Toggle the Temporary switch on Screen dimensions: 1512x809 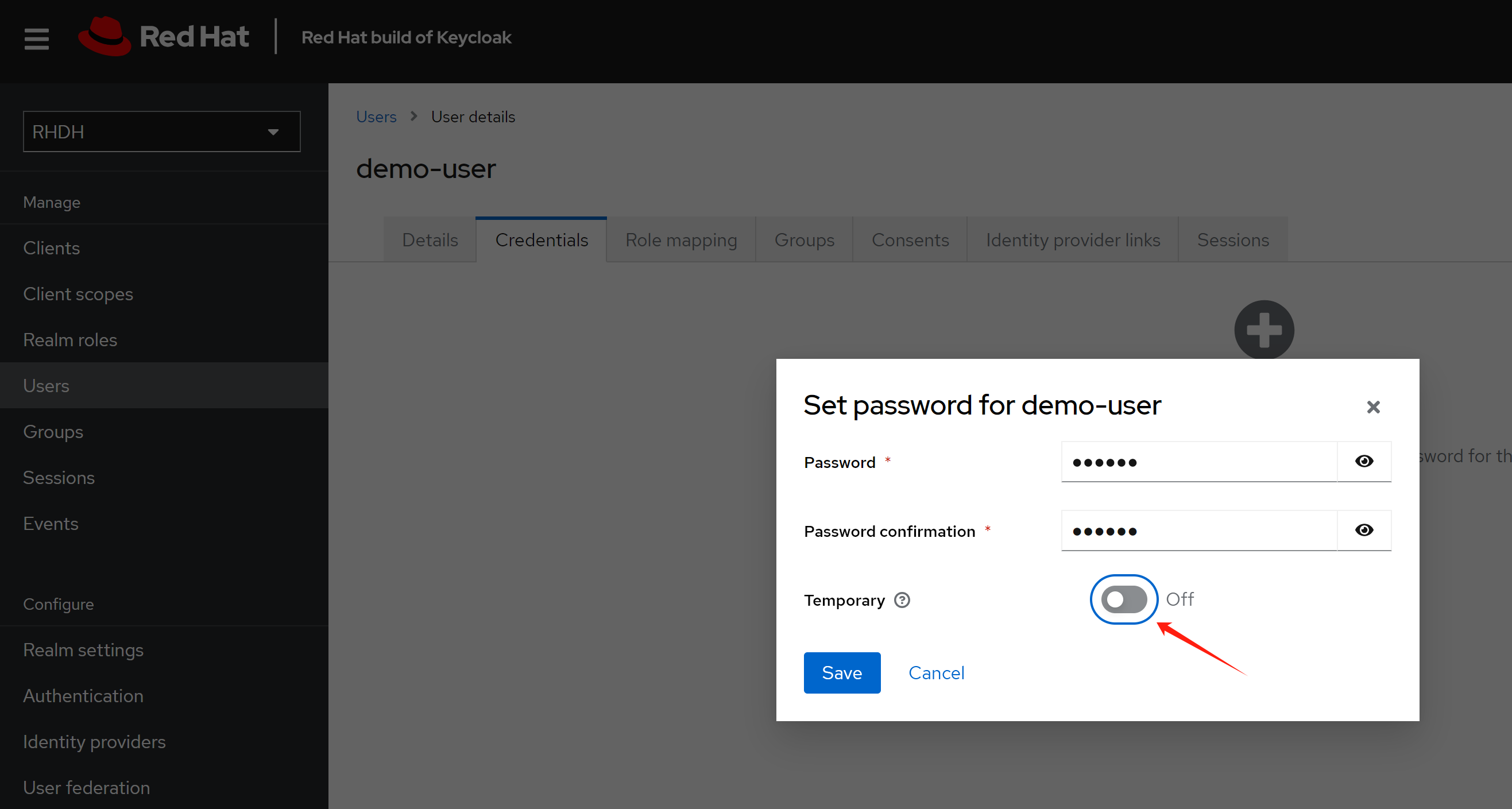click(x=1123, y=599)
